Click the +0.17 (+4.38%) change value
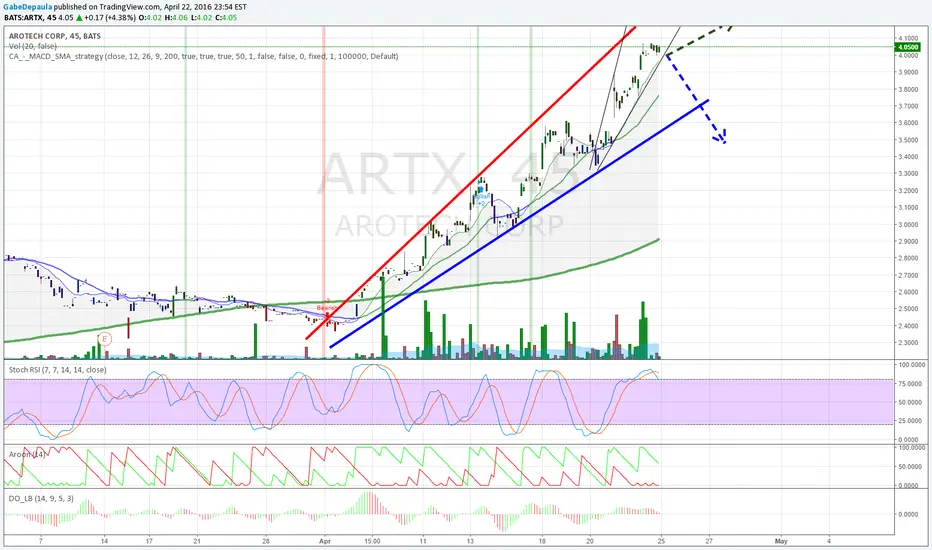Viewport: 932px width, 550px height. (108, 18)
